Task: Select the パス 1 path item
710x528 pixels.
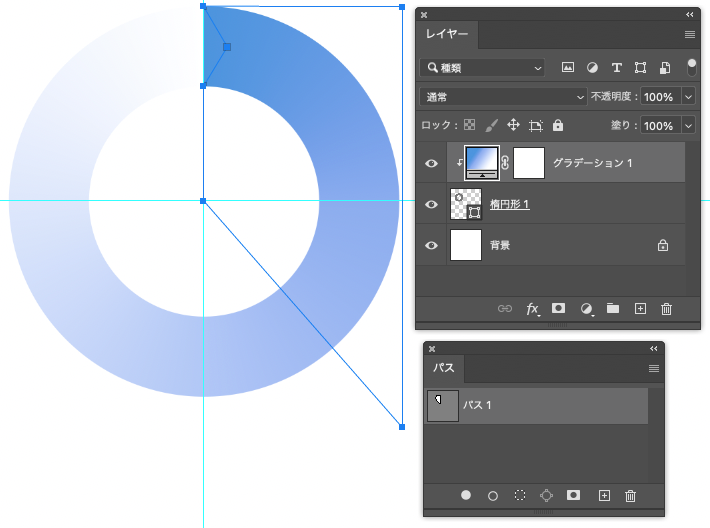Action: pos(537,406)
